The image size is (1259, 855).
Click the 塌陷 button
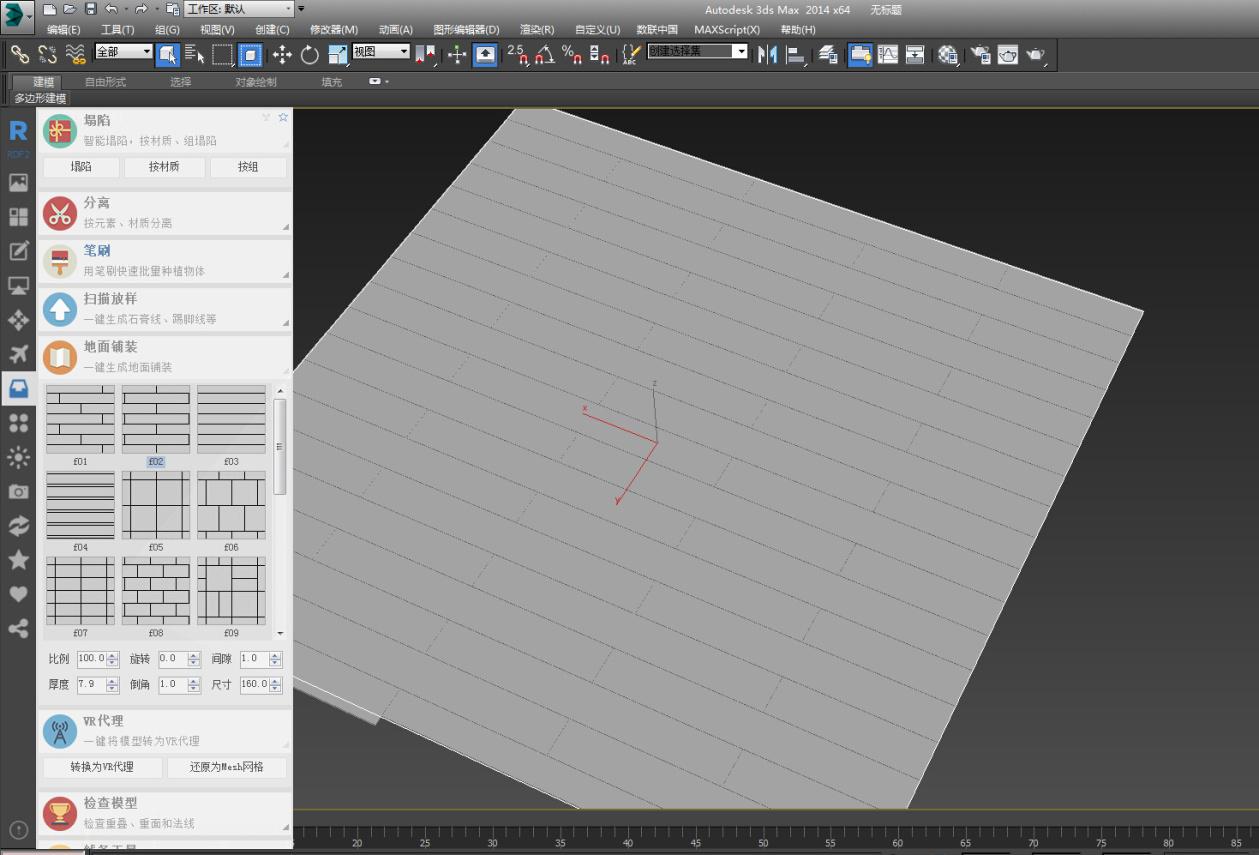pos(81,167)
